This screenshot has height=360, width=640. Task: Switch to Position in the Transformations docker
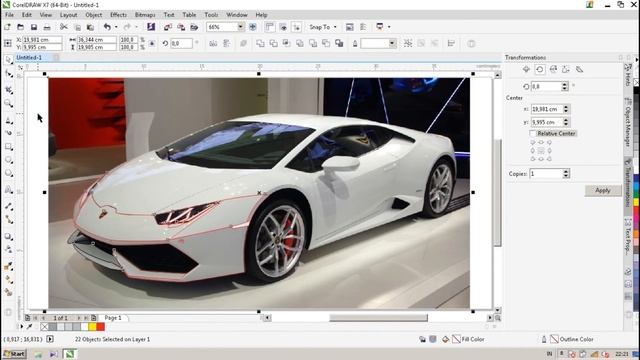[526, 69]
